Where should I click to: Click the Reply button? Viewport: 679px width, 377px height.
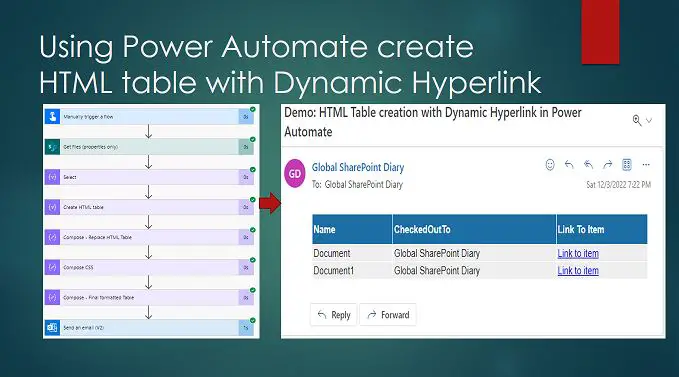point(333,315)
